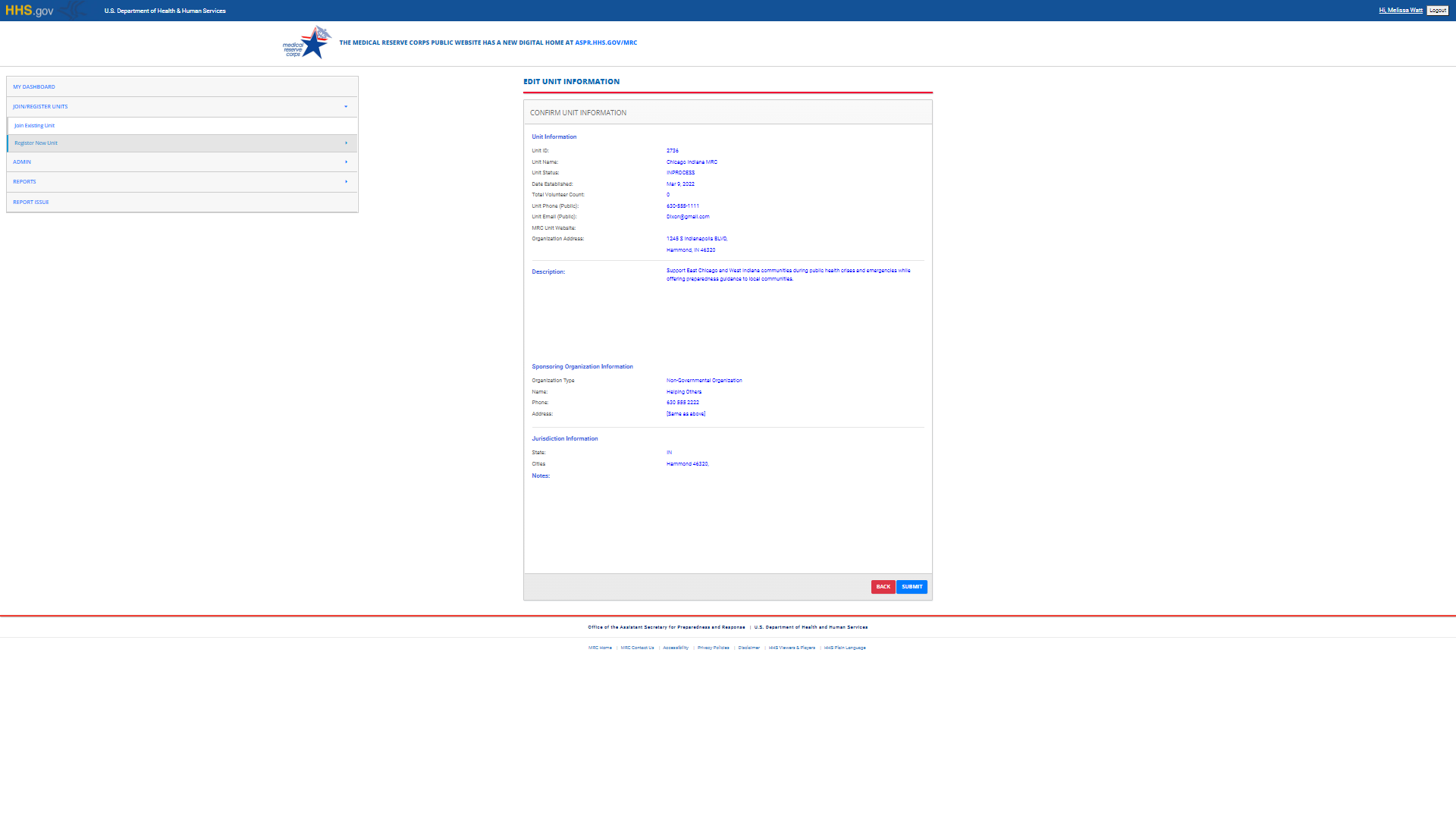Click the HHS.gov logo
This screenshot has width=1456, height=819.
point(30,11)
